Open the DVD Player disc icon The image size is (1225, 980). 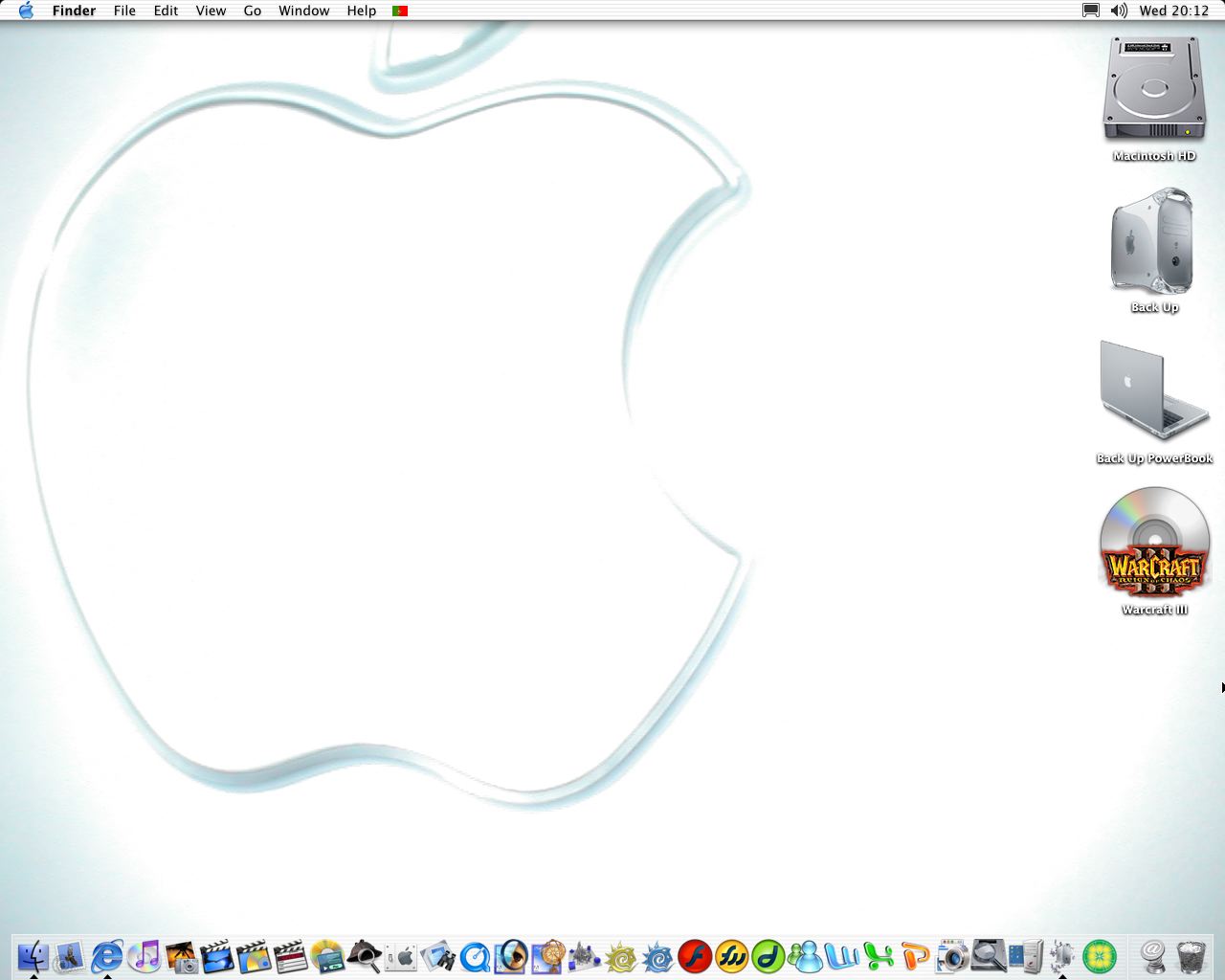(327, 956)
